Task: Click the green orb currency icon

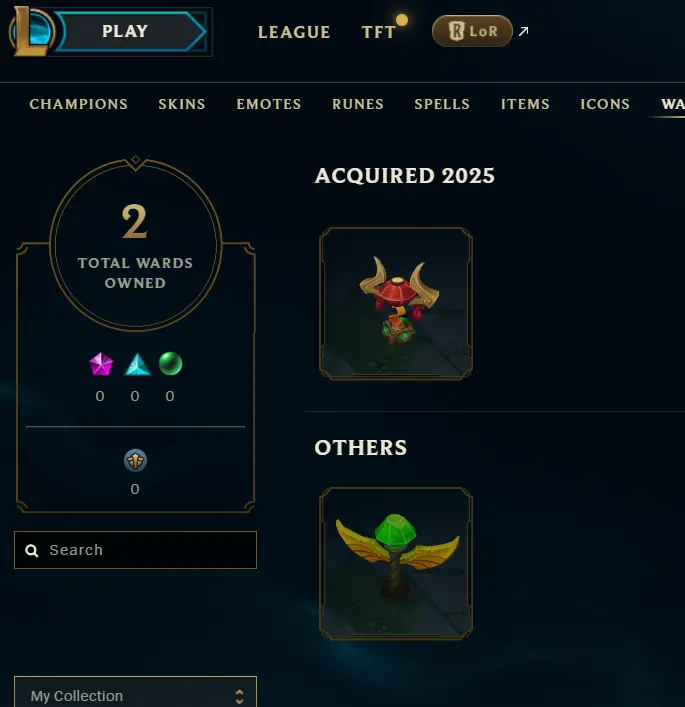Action: pyautogui.click(x=170, y=363)
